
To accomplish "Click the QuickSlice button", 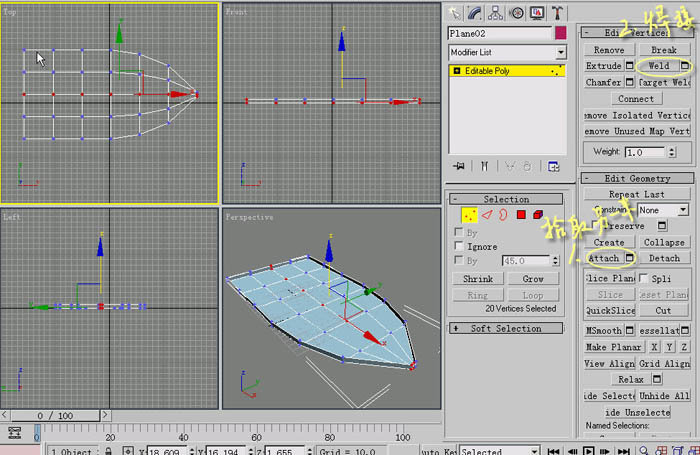I will 610,310.
